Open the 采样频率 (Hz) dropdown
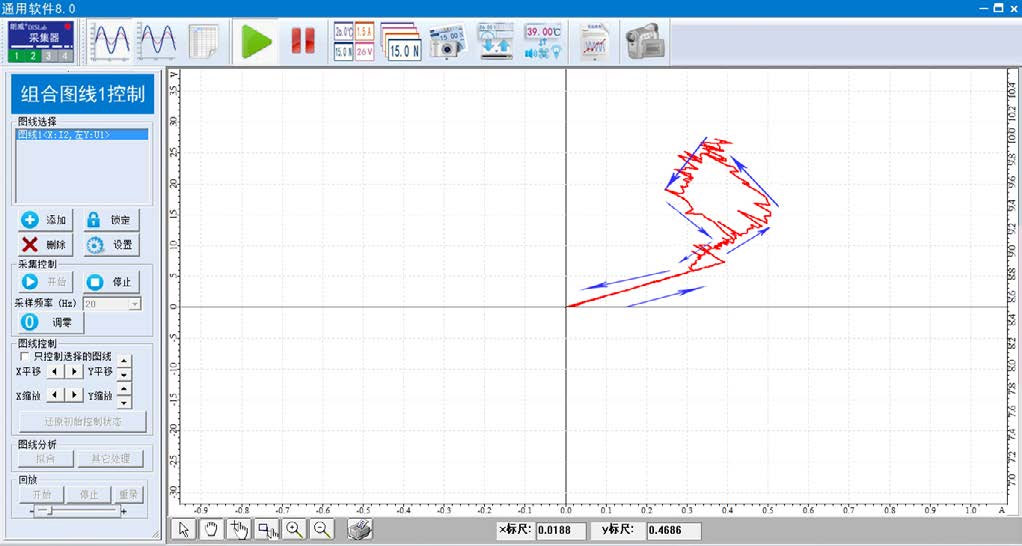This screenshot has width=1022, height=546. tap(134, 303)
